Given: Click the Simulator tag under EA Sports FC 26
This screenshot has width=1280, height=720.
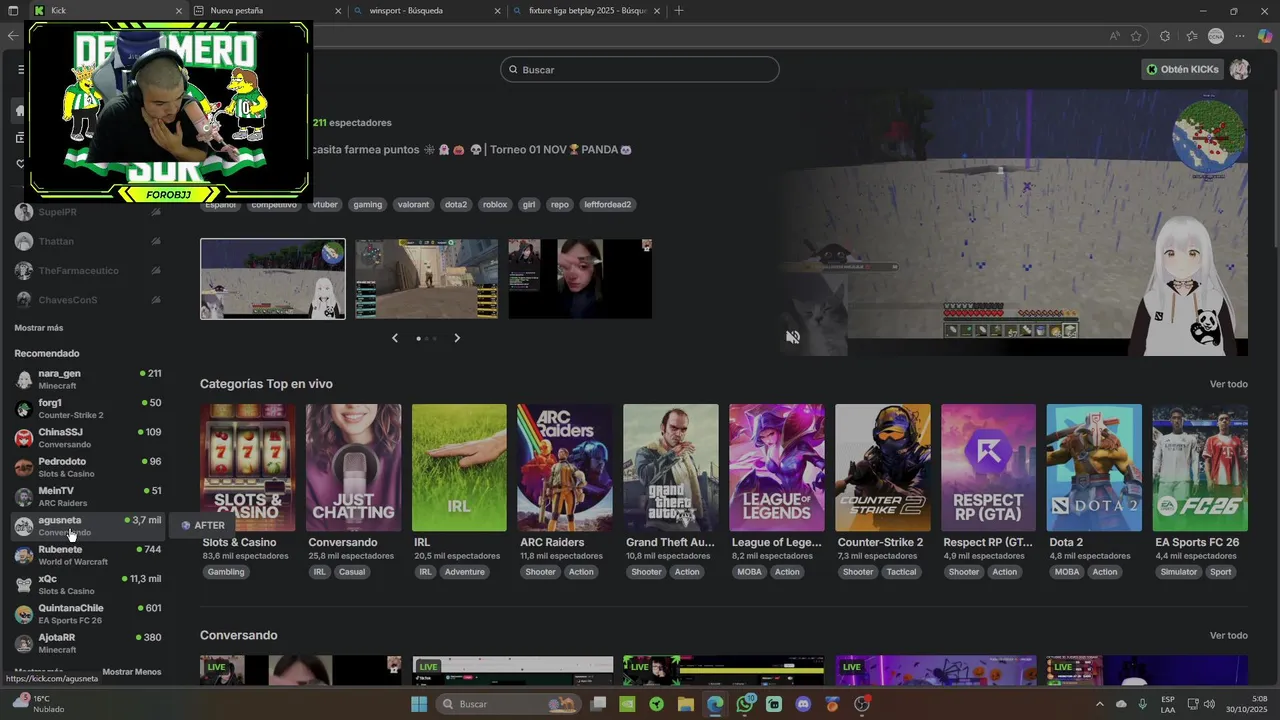Looking at the screenshot, I should point(1178,572).
